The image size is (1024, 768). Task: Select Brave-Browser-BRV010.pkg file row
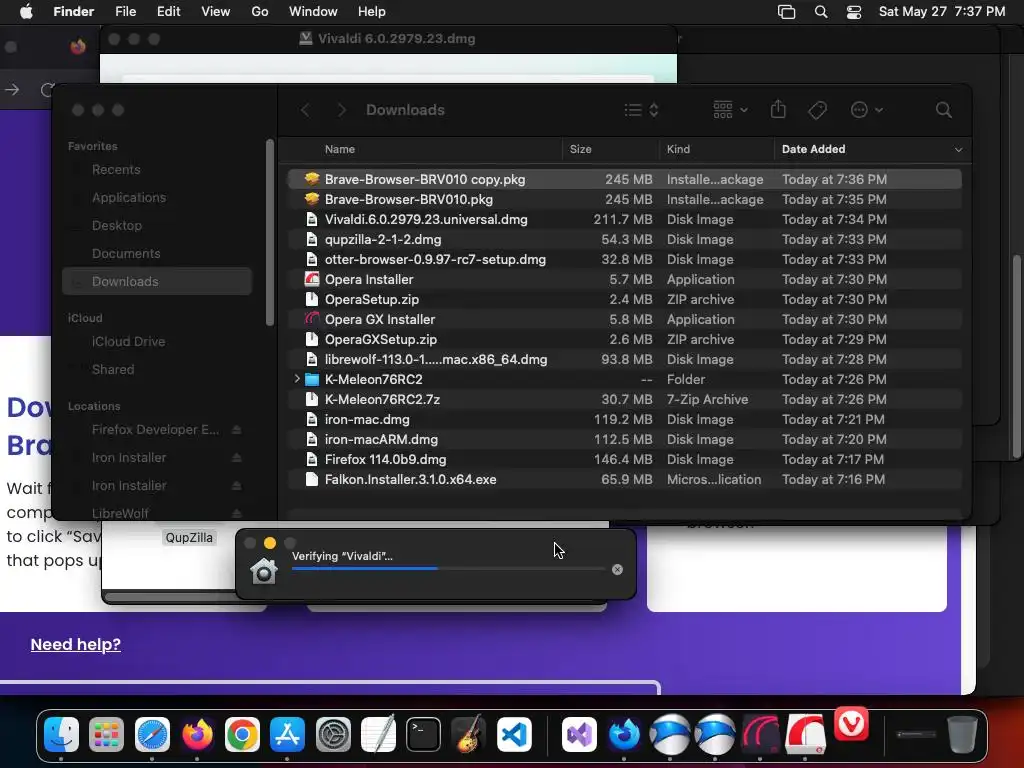[x=624, y=199]
